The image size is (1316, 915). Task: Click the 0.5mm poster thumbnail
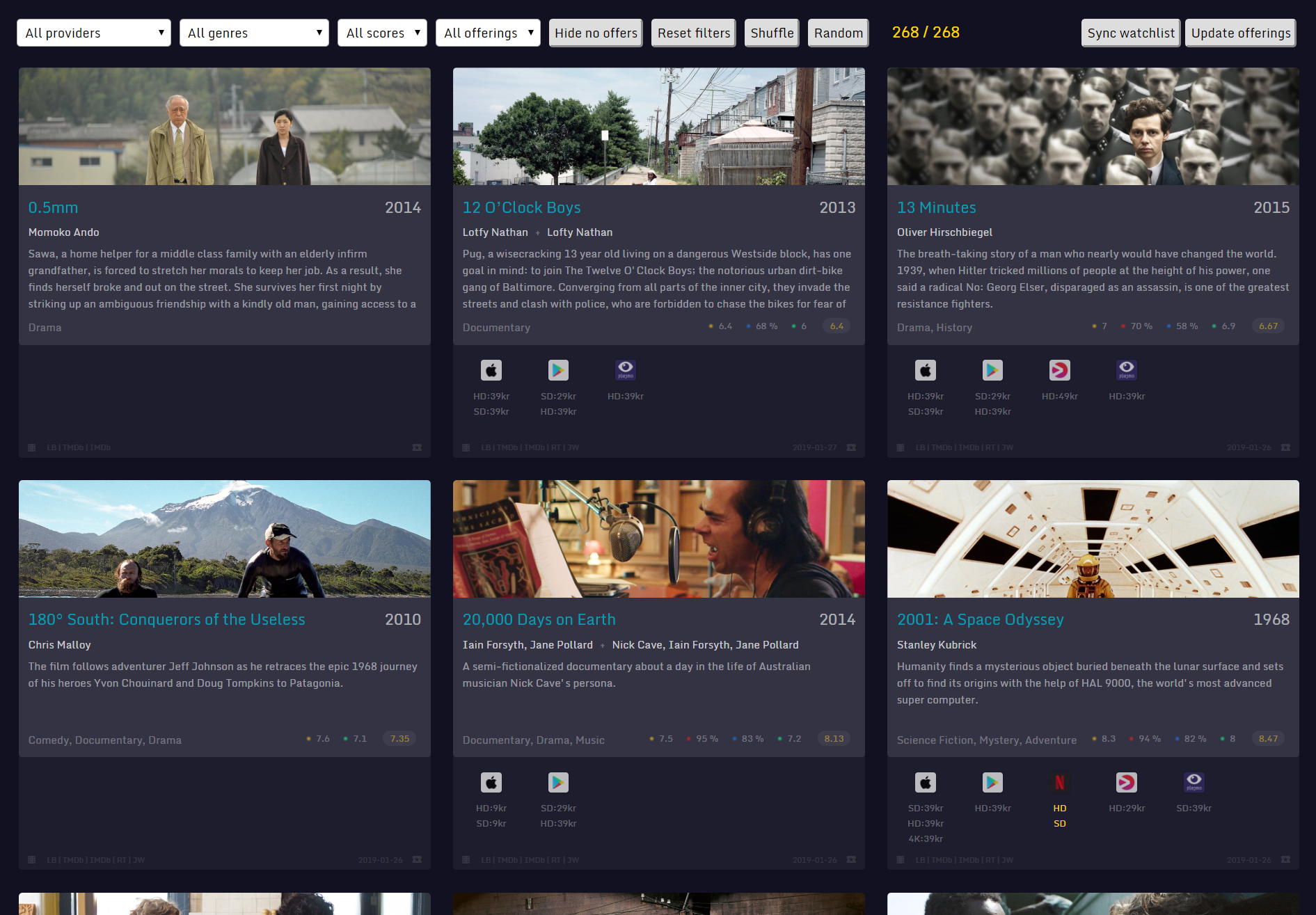pos(225,126)
